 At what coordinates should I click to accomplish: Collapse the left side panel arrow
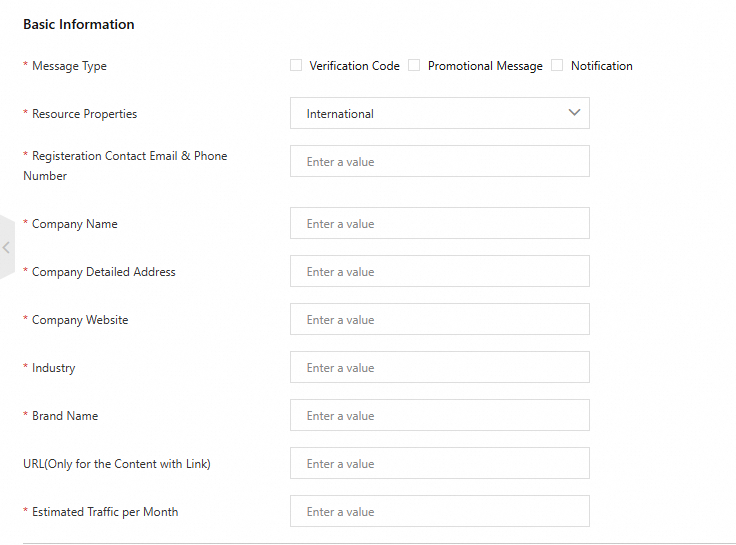pos(6,247)
